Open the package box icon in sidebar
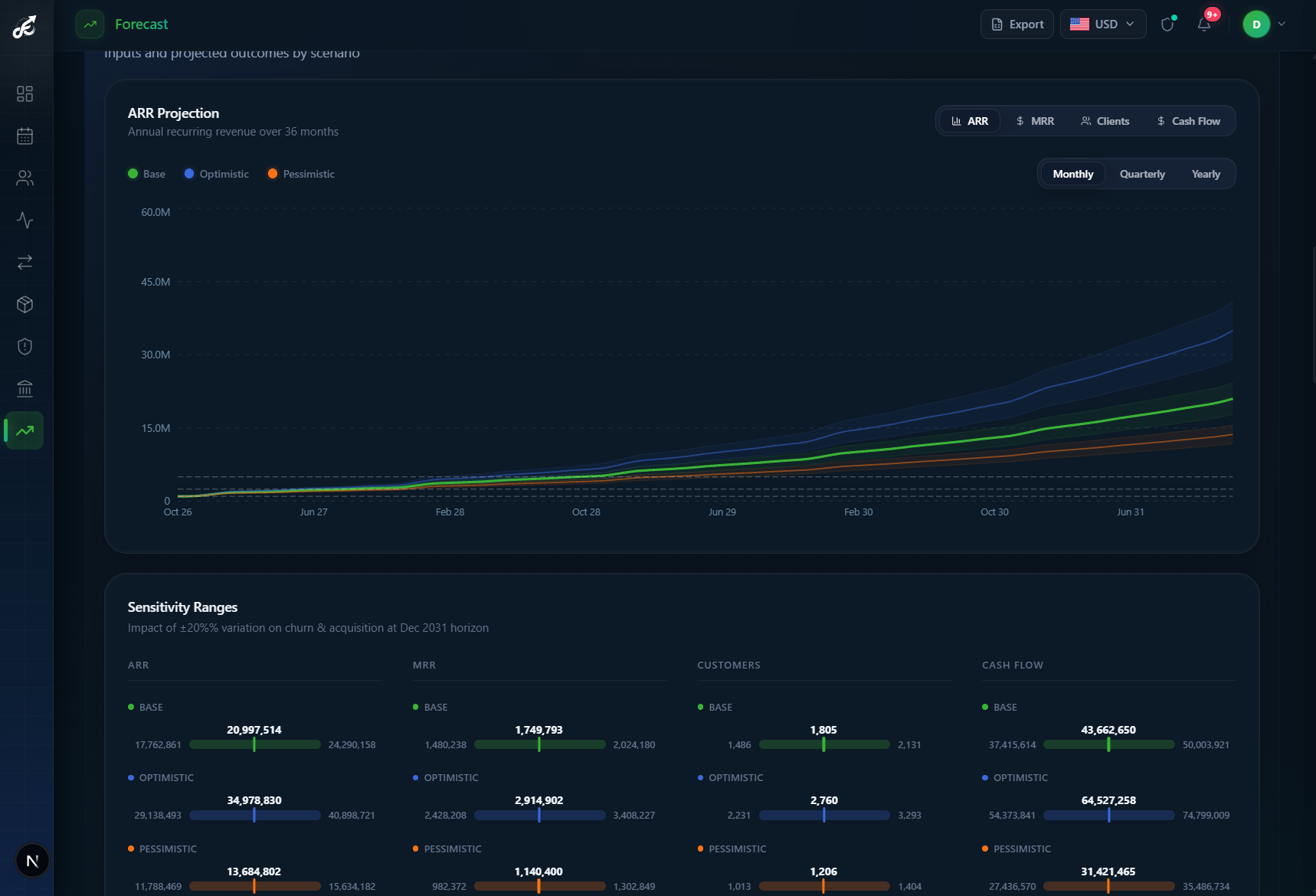This screenshot has width=1316, height=896. 25,304
